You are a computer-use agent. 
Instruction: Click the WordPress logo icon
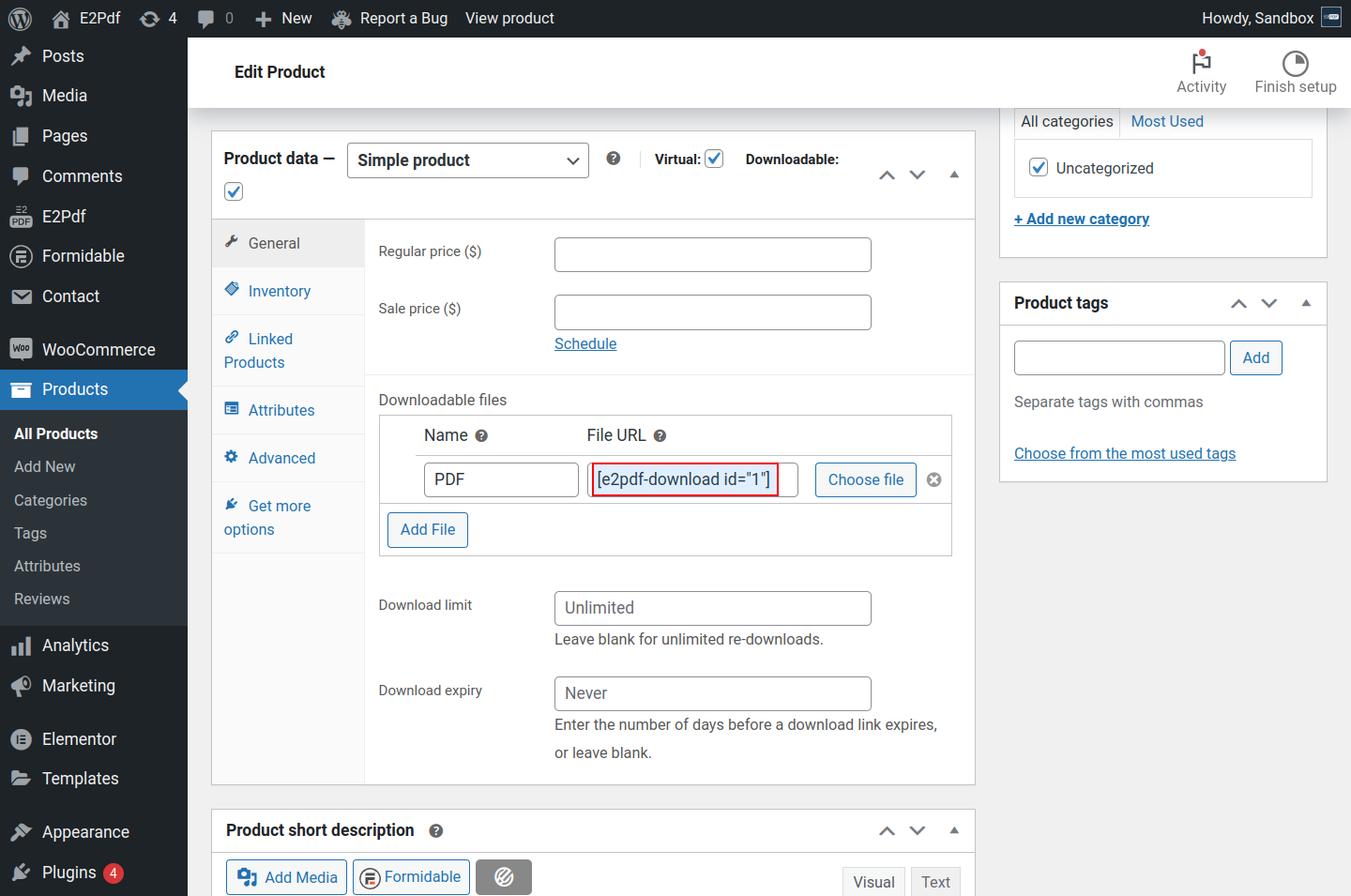pyautogui.click(x=20, y=19)
